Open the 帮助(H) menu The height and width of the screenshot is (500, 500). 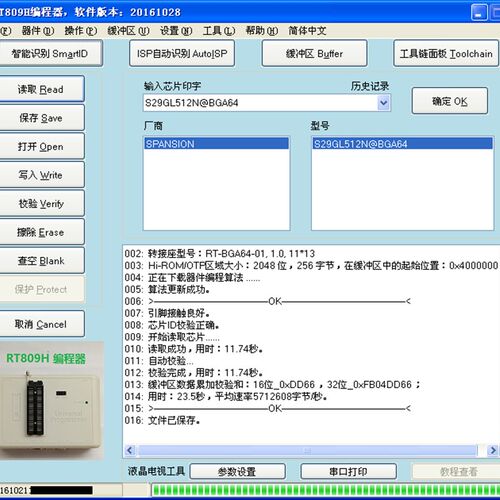pos(262,31)
